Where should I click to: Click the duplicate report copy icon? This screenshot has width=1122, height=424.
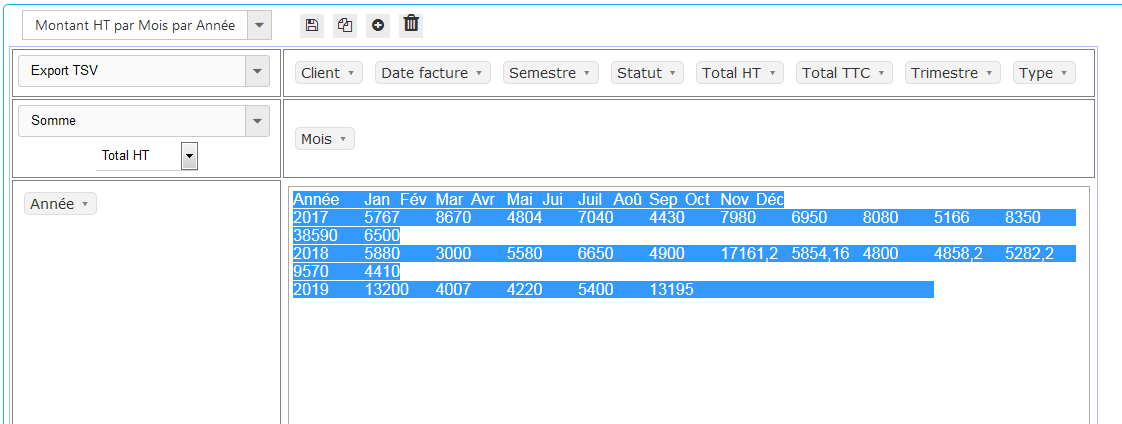click(x=345, y=25)
